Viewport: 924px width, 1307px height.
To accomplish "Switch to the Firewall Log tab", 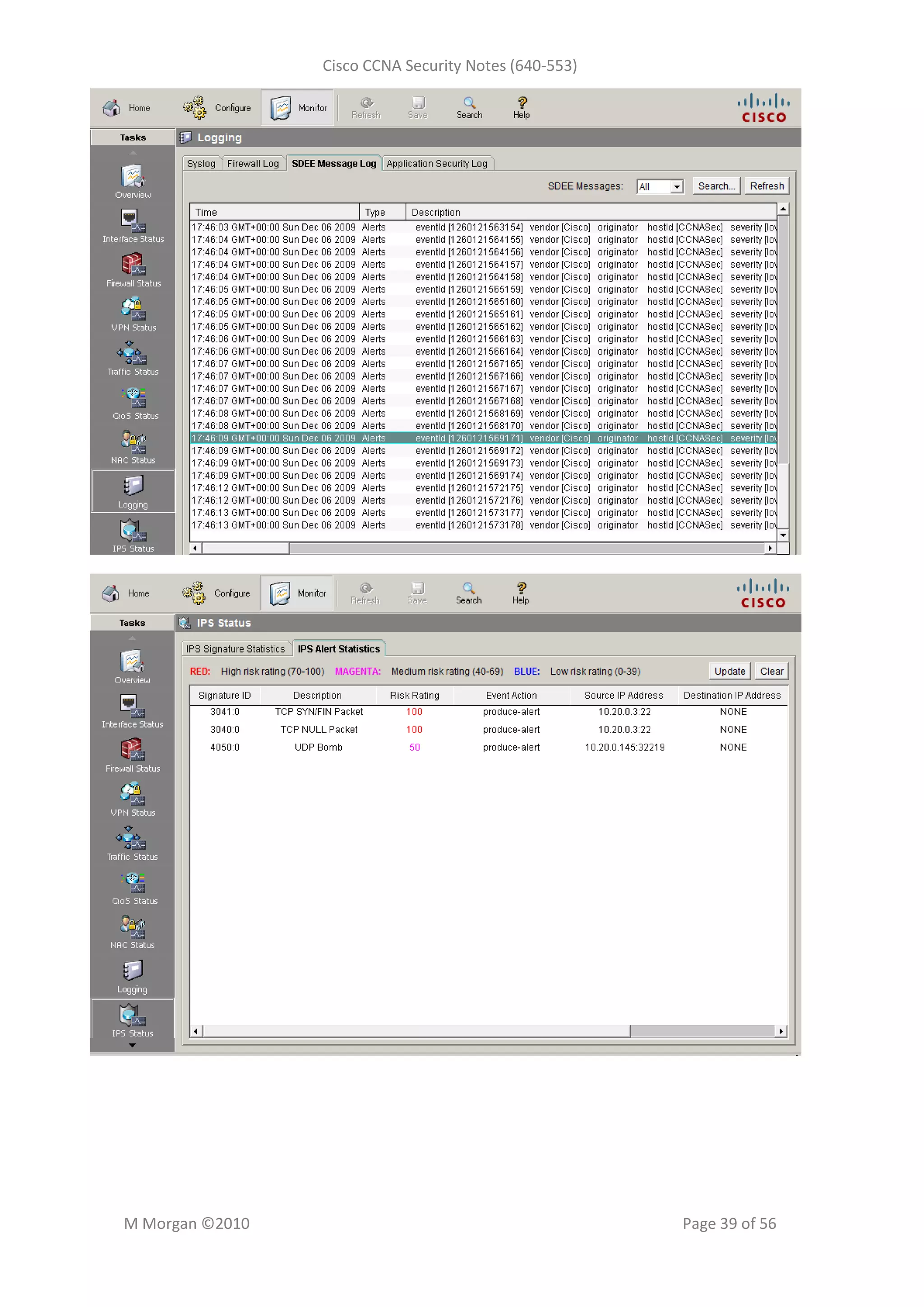I will click(253, 164).
